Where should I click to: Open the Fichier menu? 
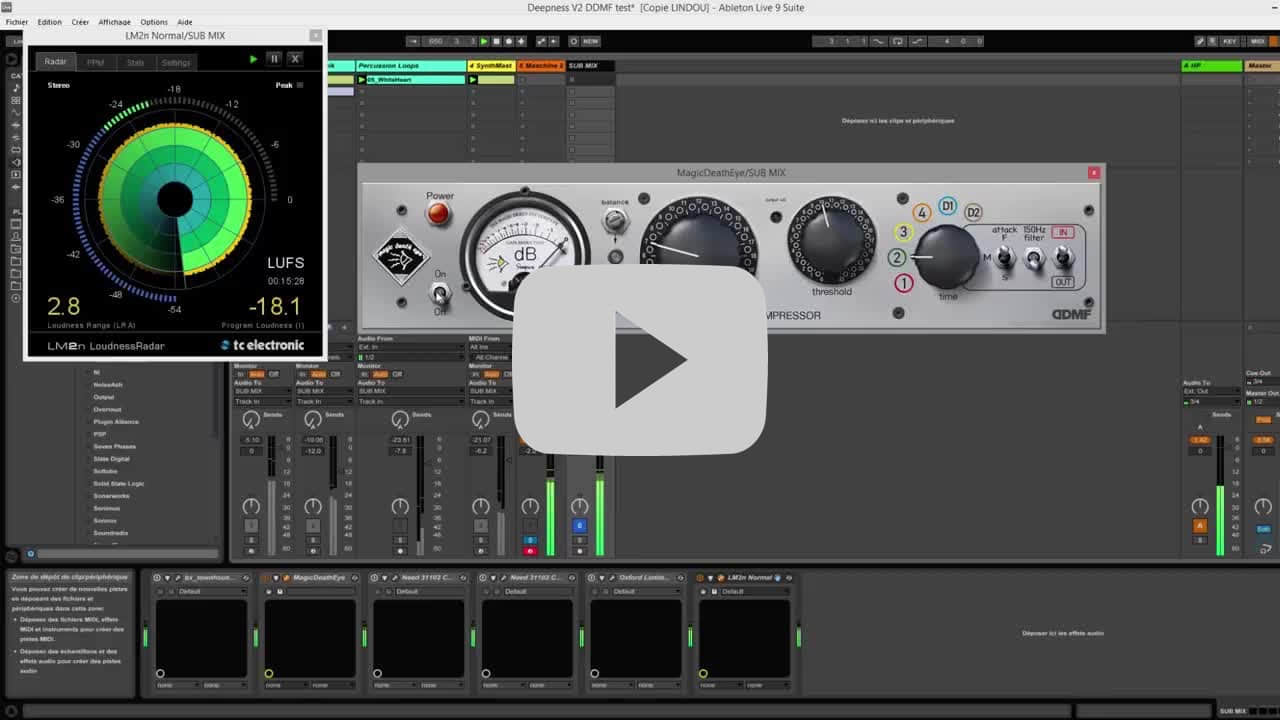pyautogui.click(x=17, y=22)
